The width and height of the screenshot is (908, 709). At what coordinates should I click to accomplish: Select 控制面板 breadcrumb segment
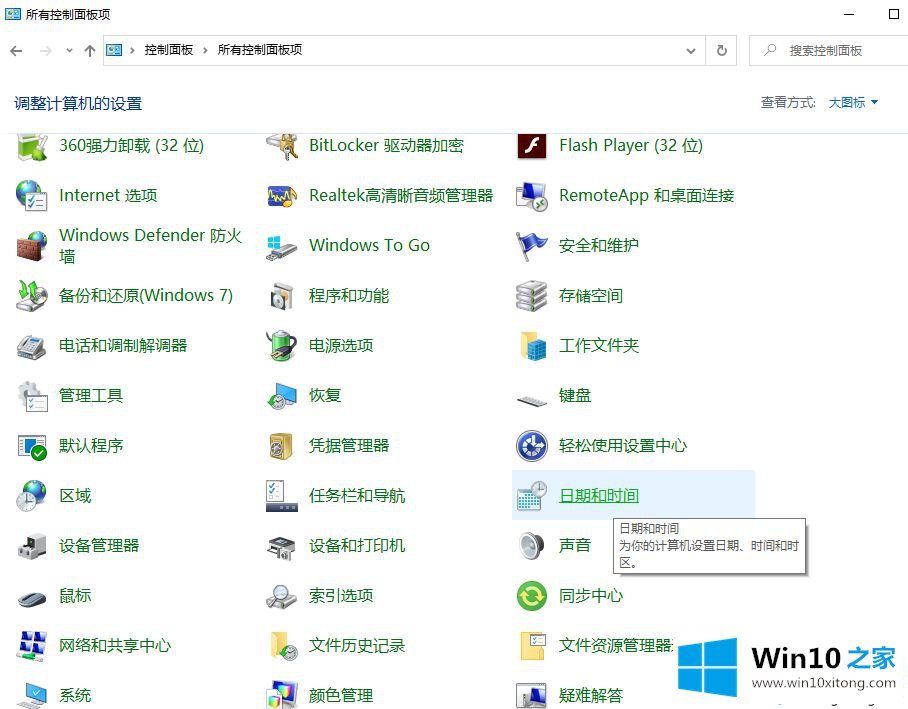169,50
